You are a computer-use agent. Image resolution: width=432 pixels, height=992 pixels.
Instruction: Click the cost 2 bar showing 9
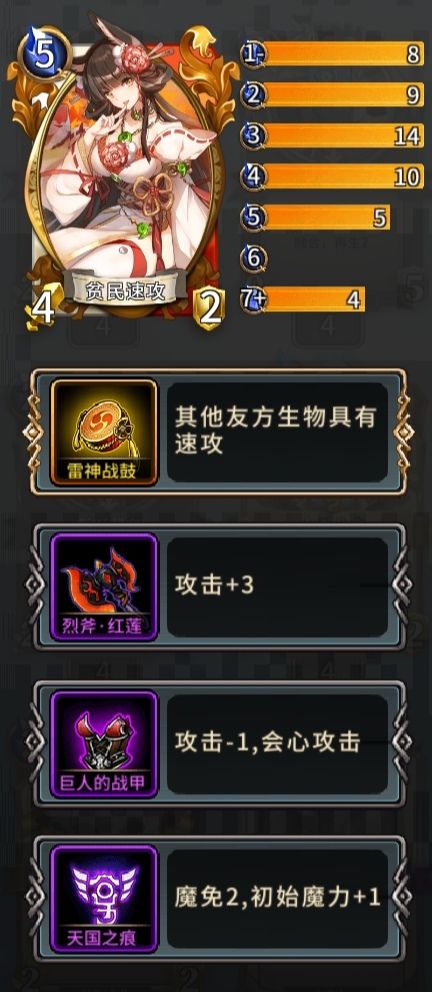pyautogui.click(x=343, y=95)
